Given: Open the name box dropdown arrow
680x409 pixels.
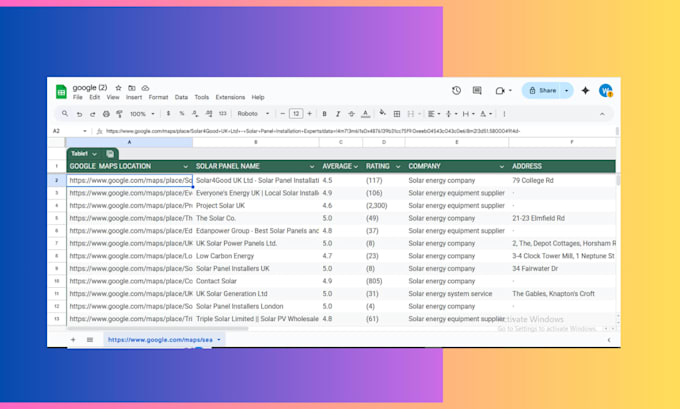Looking at the screenshot, I should [85, 131].
